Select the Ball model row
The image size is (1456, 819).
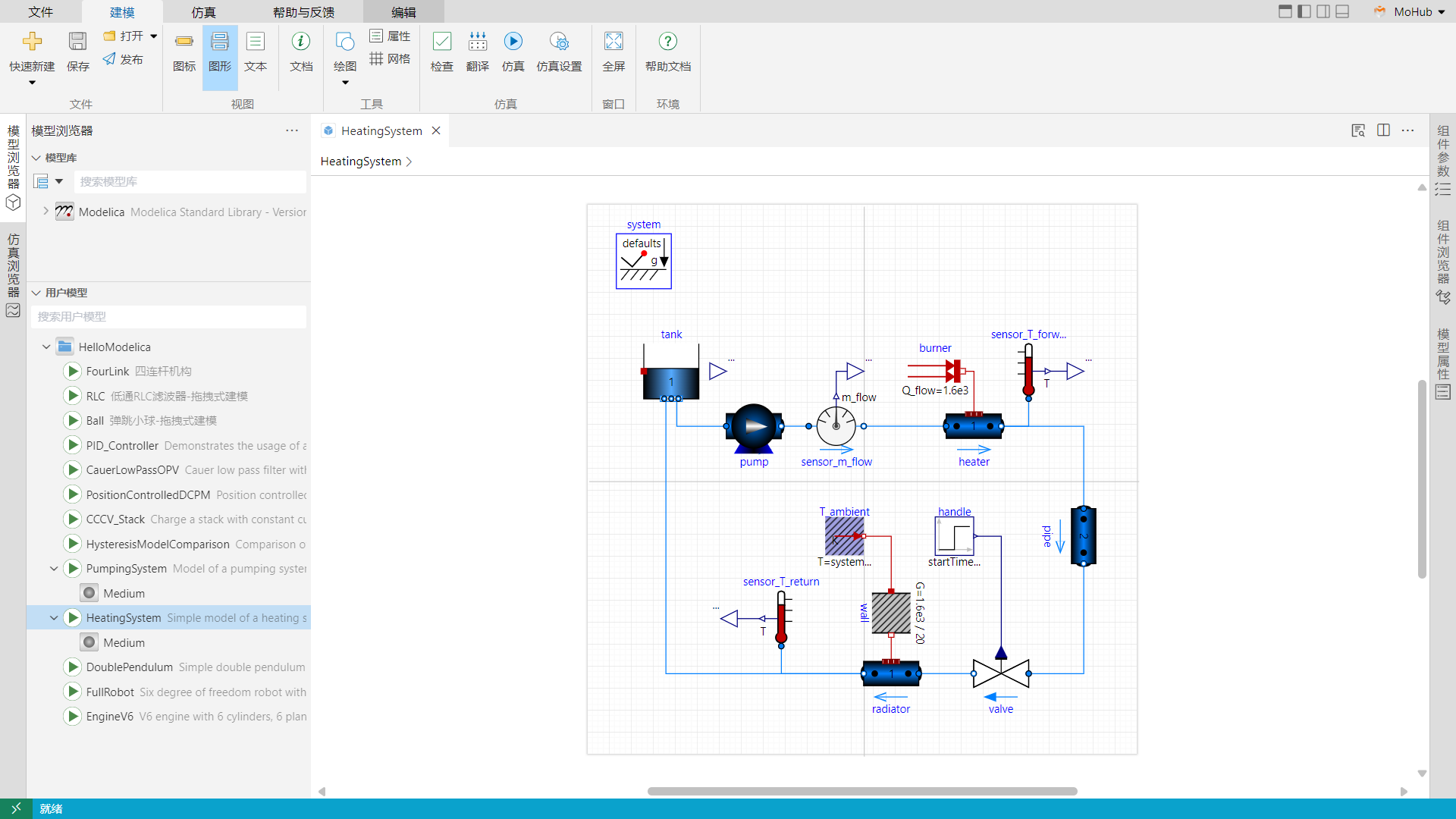coord(168,421)
